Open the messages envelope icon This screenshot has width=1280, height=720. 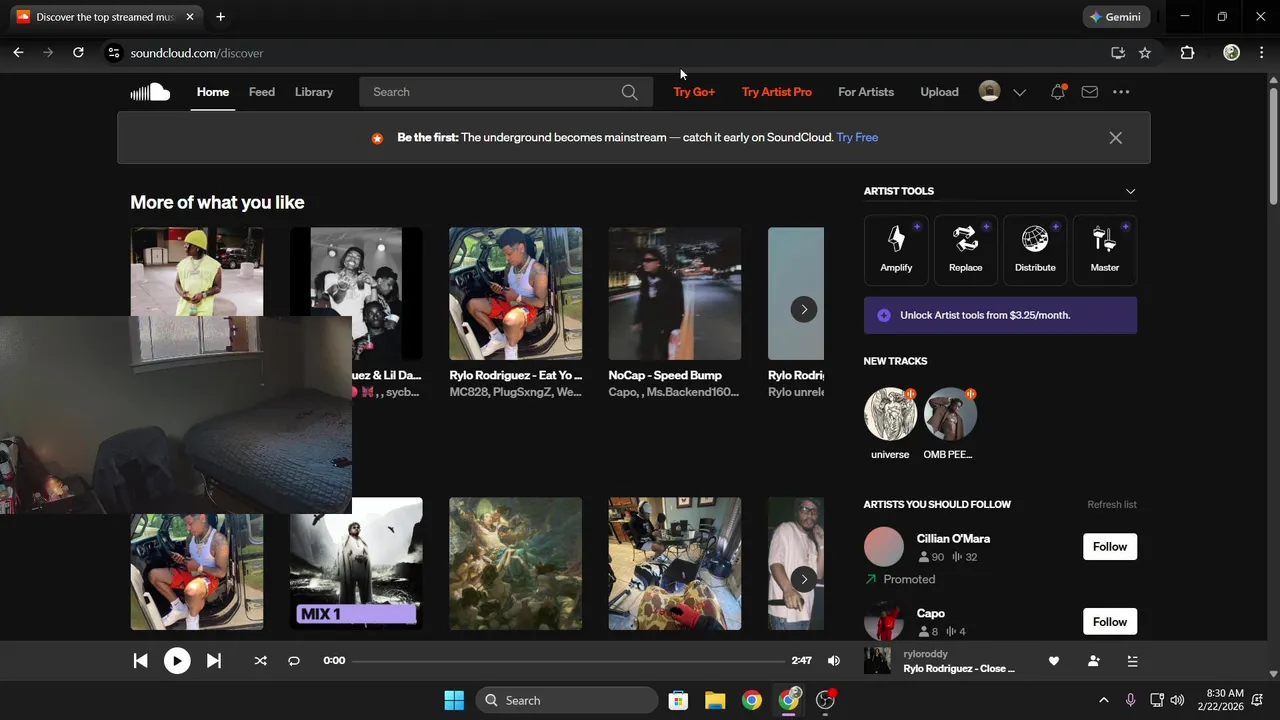coord(1090,92)
